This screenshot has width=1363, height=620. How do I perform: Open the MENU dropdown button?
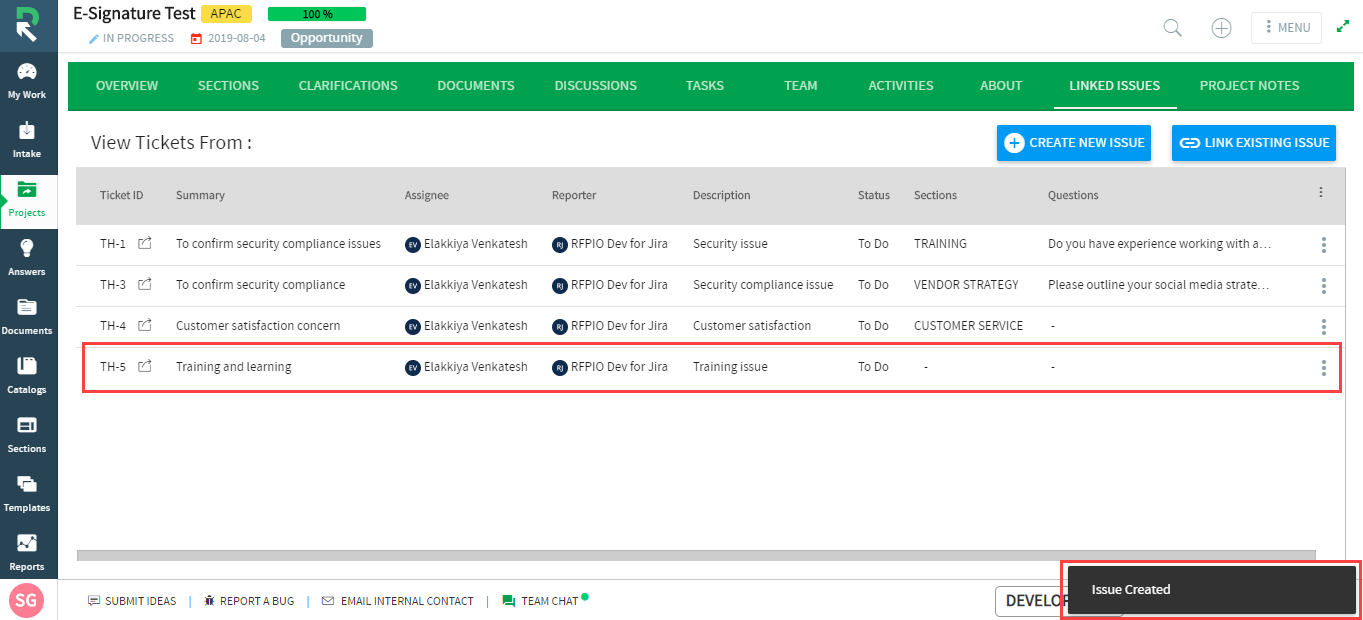[x=1286, y=28]
